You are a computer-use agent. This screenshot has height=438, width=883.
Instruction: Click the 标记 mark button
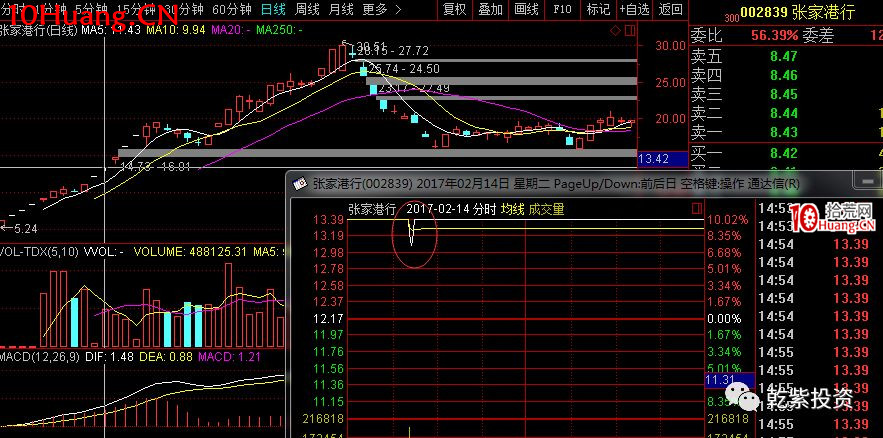click(597, 10)
